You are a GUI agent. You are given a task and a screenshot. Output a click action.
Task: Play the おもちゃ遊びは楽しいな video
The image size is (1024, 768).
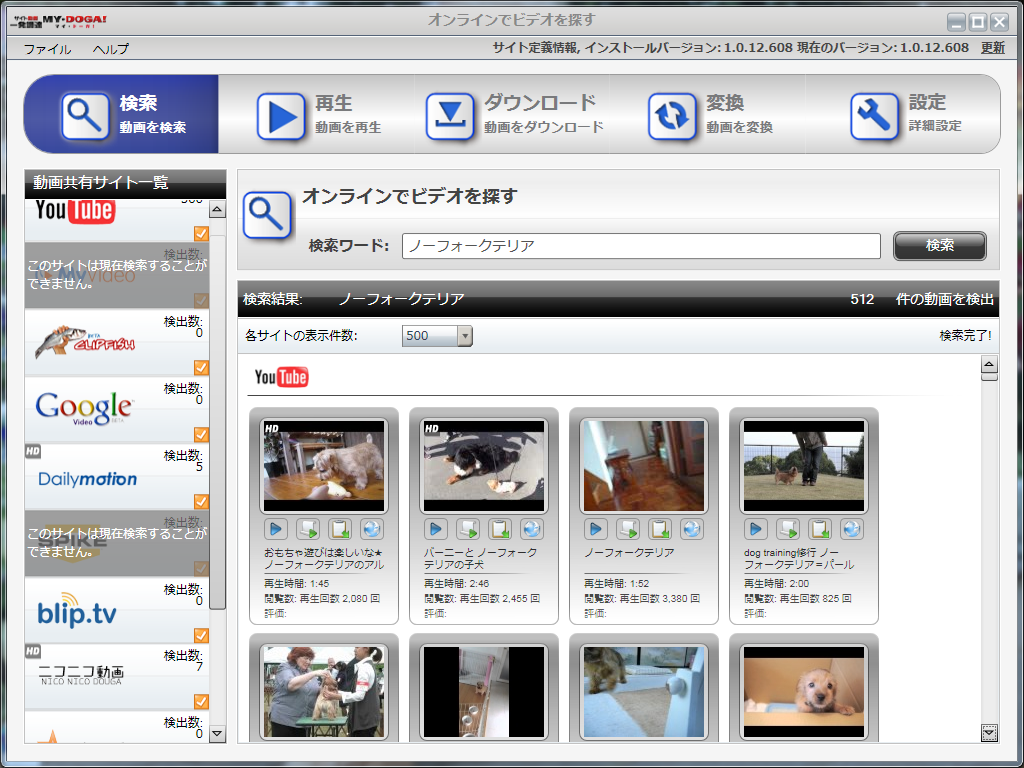pos(276,528)
